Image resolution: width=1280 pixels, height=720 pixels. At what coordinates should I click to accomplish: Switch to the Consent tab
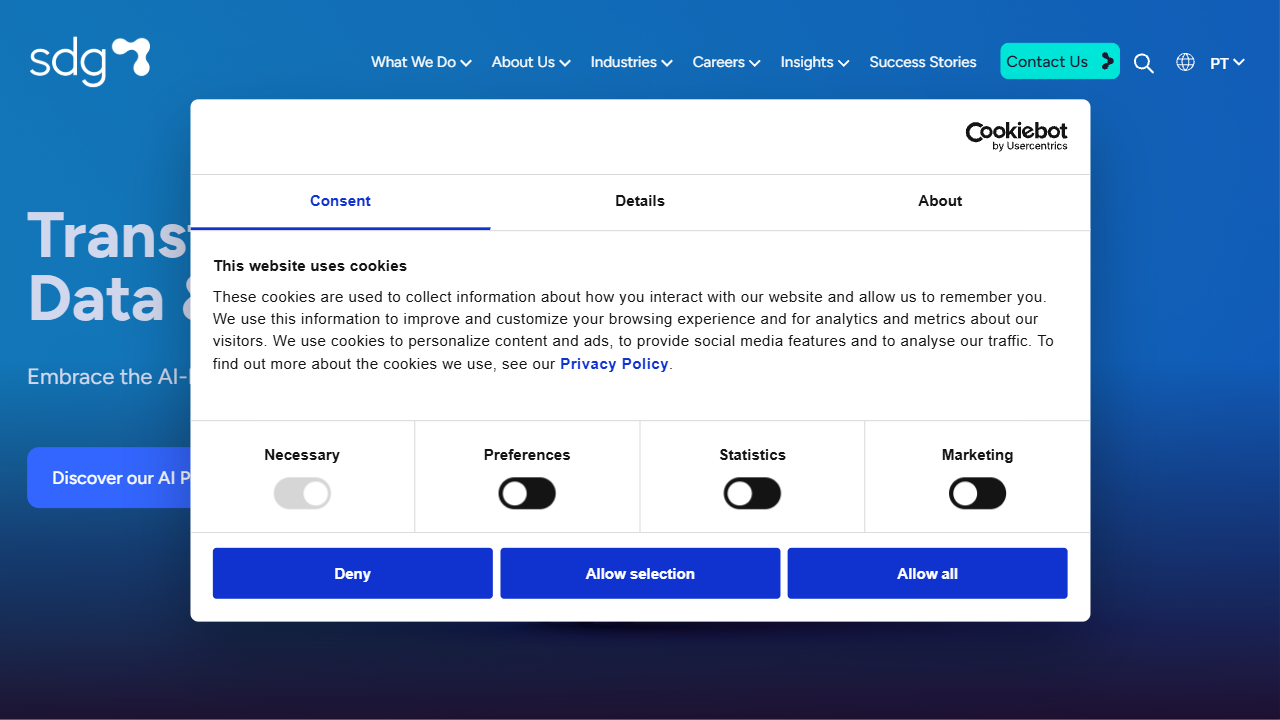click(x=340, y=202)
